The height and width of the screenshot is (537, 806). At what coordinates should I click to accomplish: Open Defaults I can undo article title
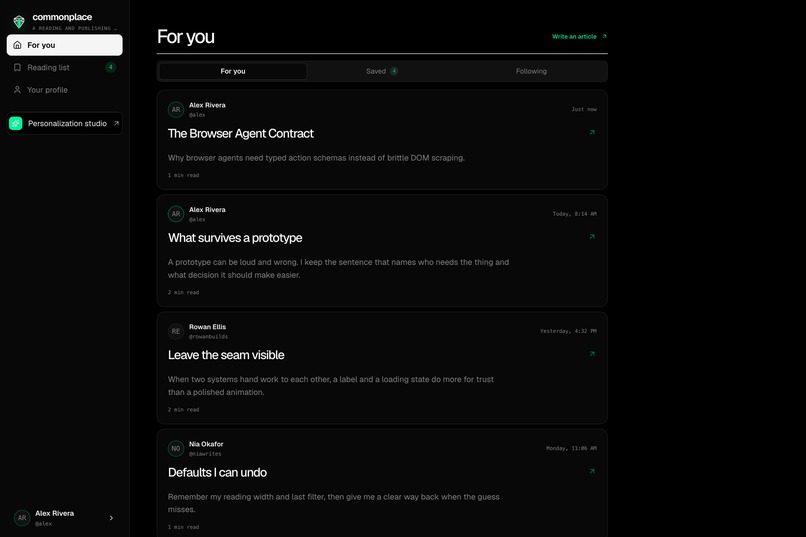[217, 472]
